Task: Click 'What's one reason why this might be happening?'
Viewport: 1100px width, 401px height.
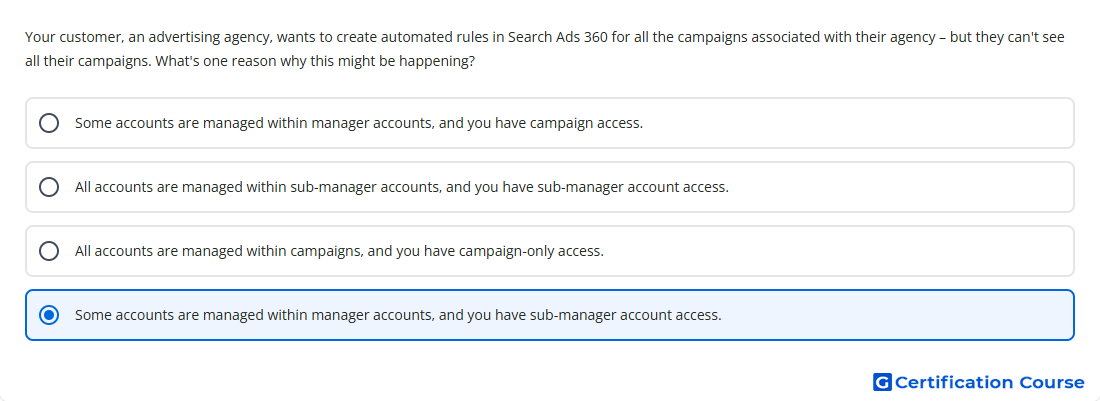Action: (x=315, y=61)
